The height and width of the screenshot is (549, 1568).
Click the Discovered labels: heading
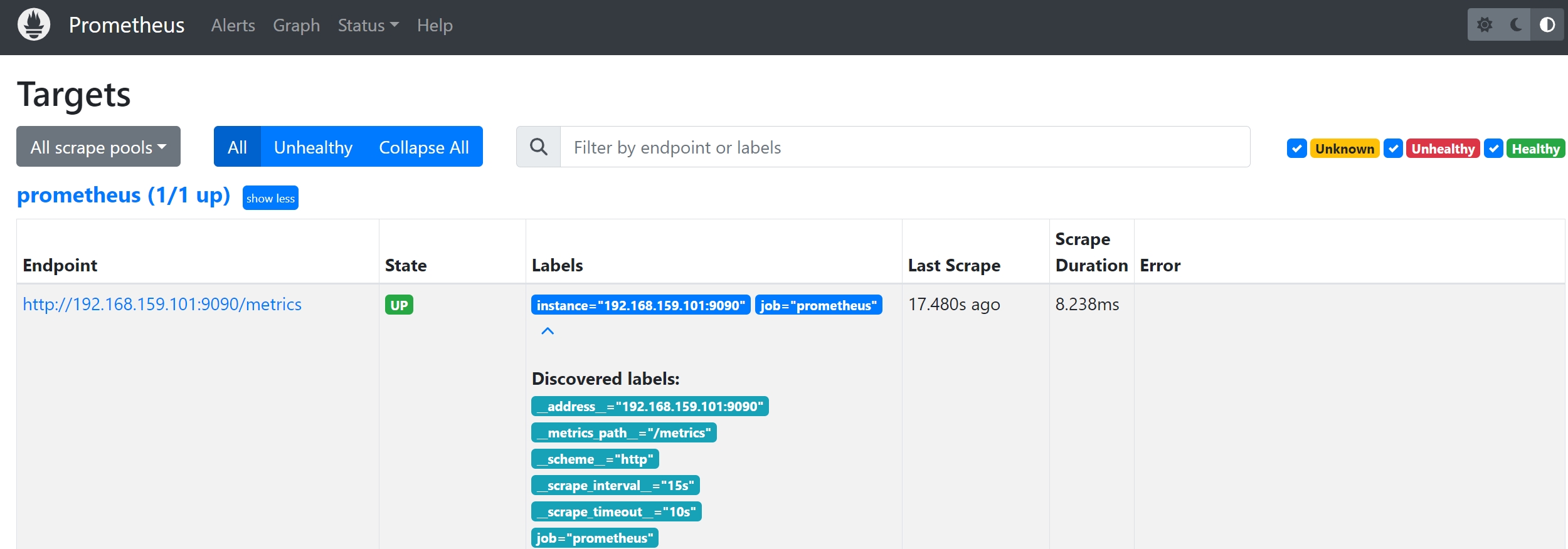tap(606, 379)
